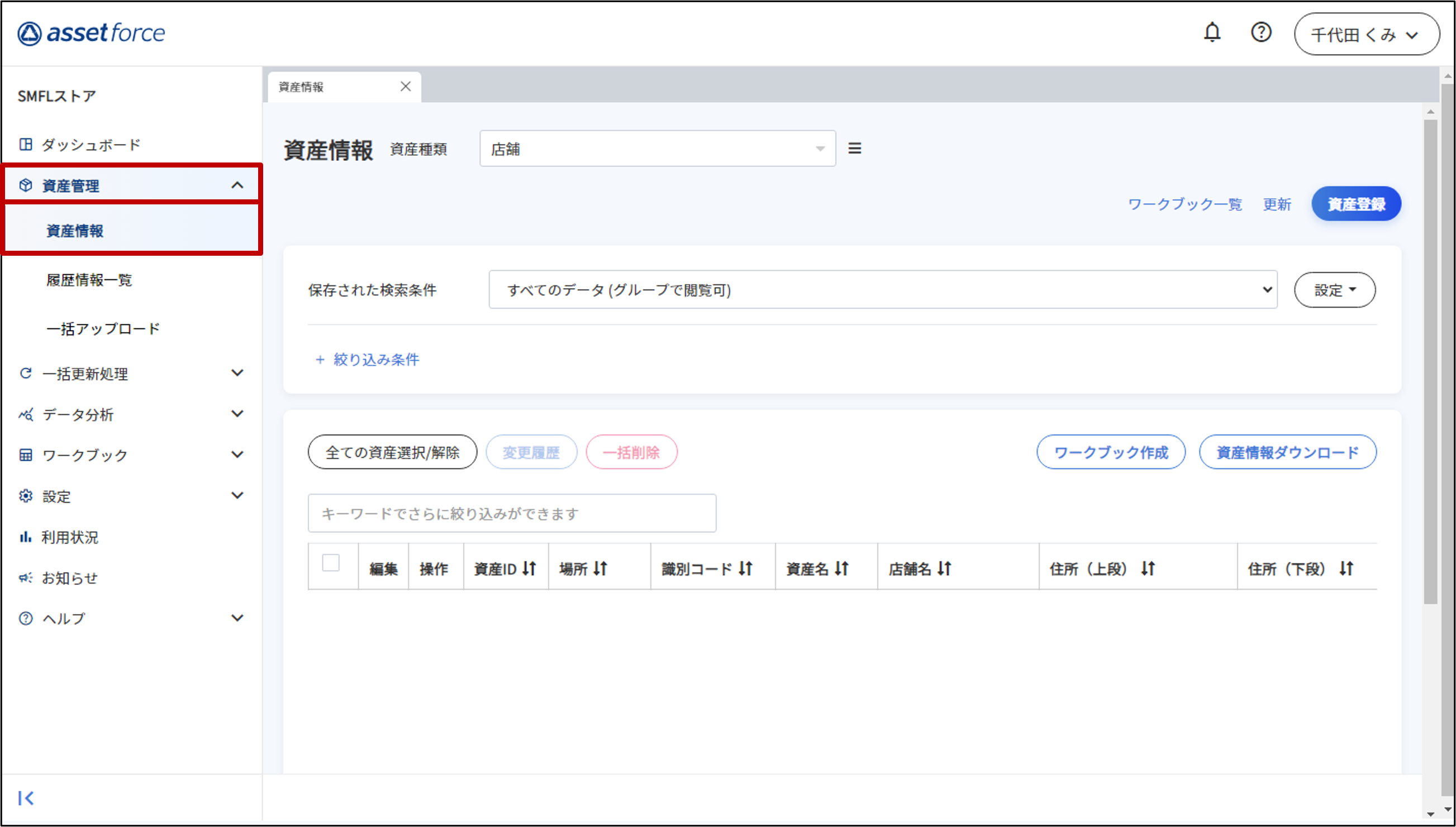Image resolution: width=1456 pixels, height=827 pixels.
Task: Click the help question mark icon in header
Action: (x=1260, y=32)
